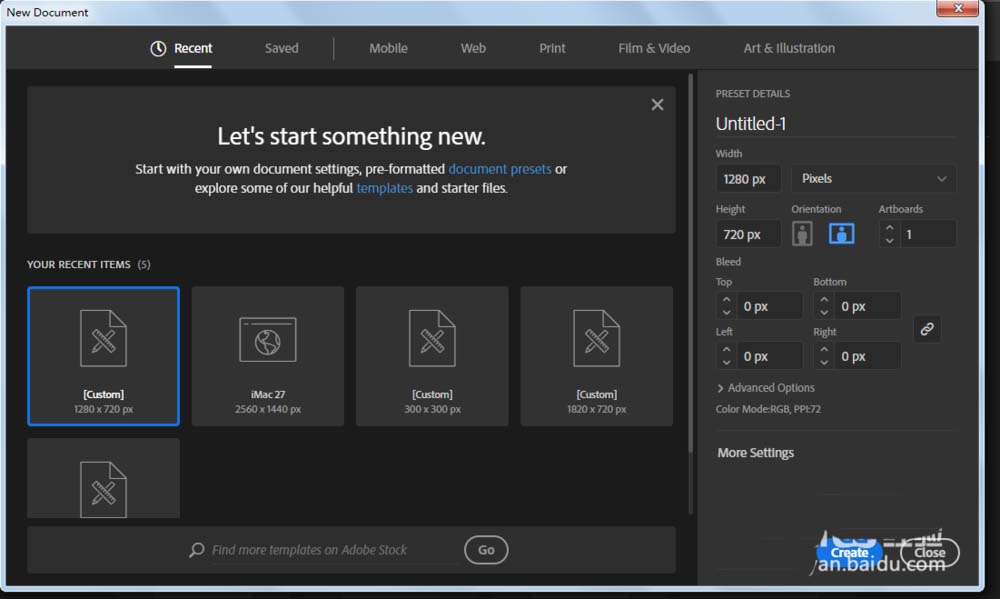Open the Pixels units dropdown

873,179
